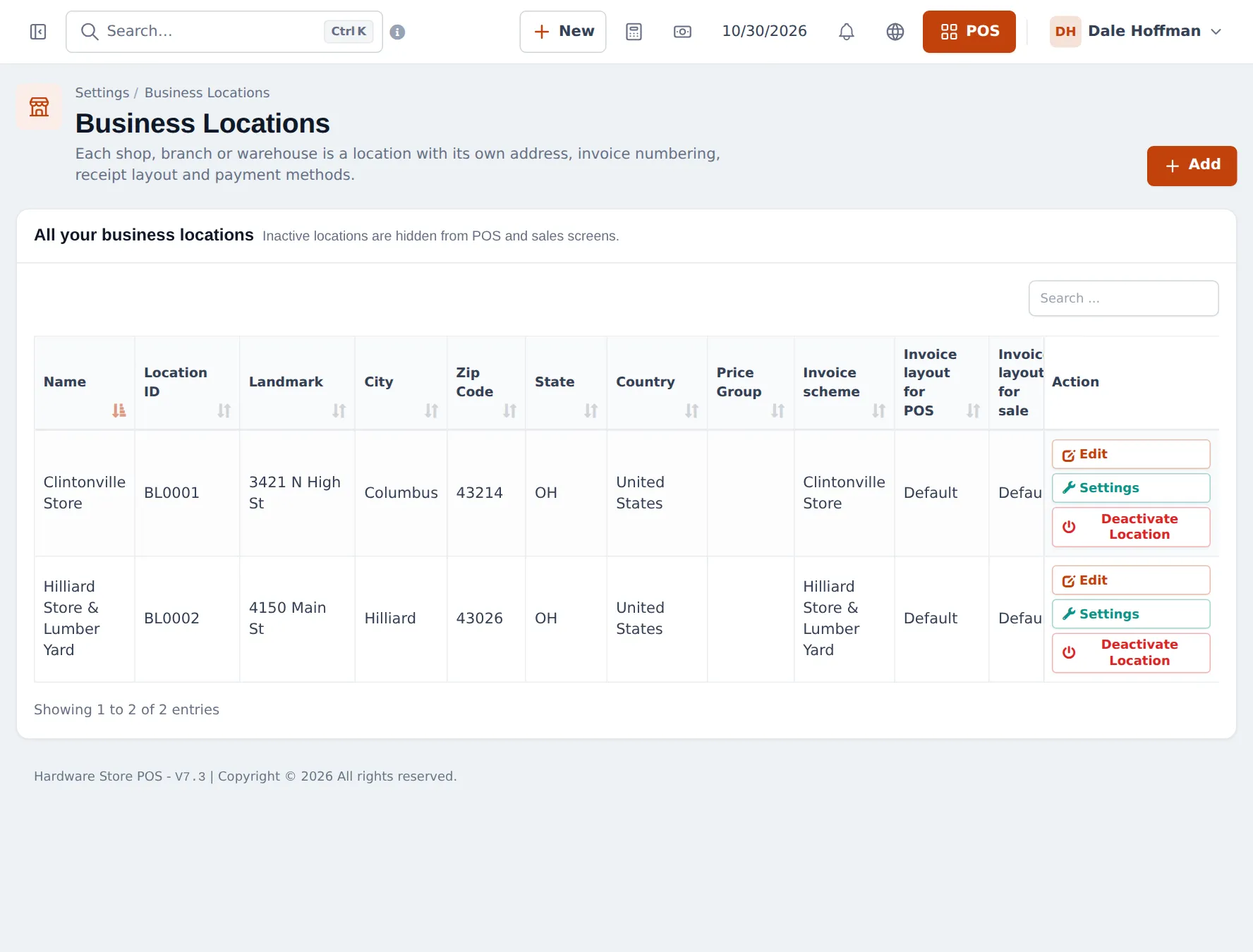Add a new business location

click(x=1192, y=166)
